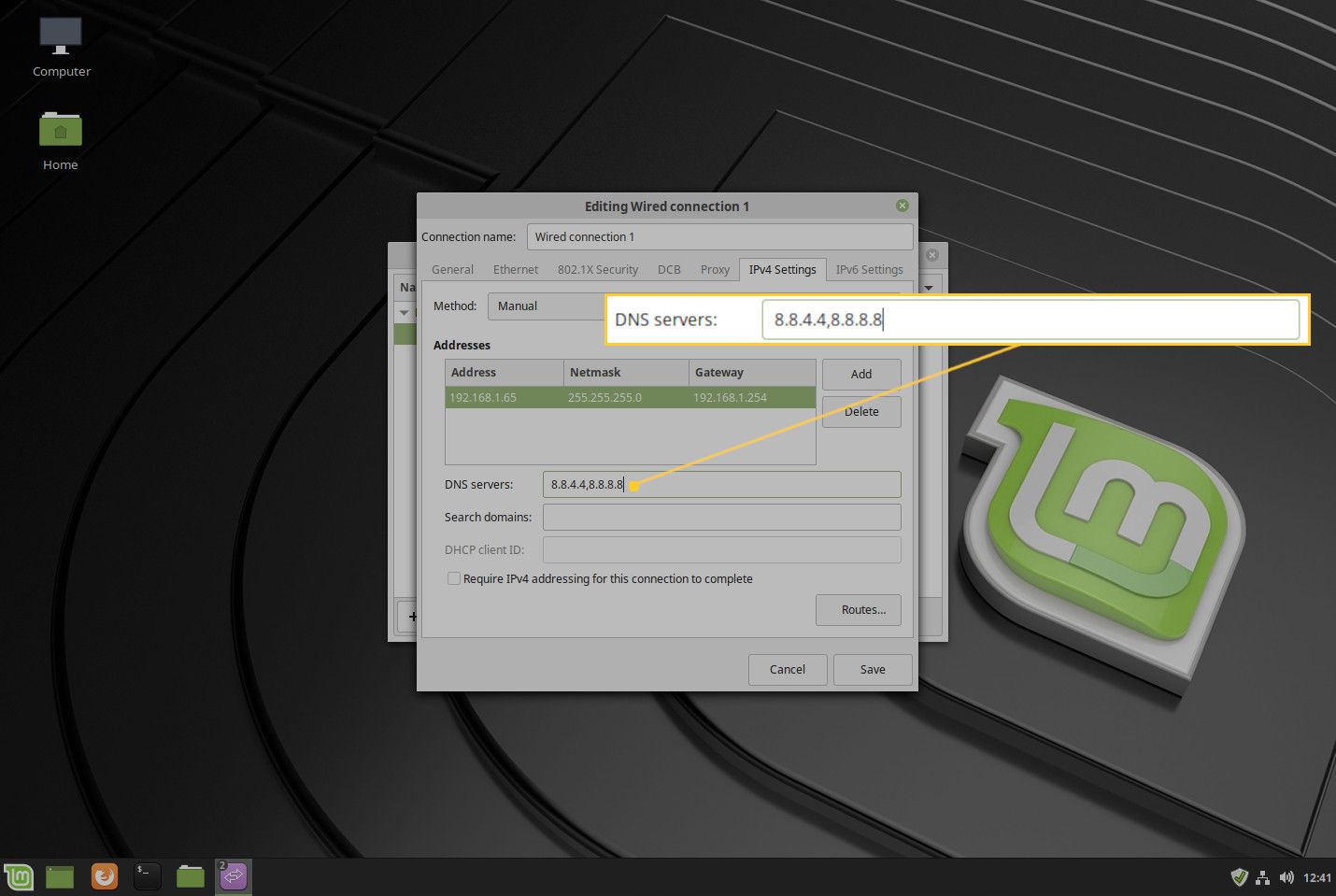Switch to the IPv6 Settings tab
Screen dimensions: 1336x896
[869, 269]
